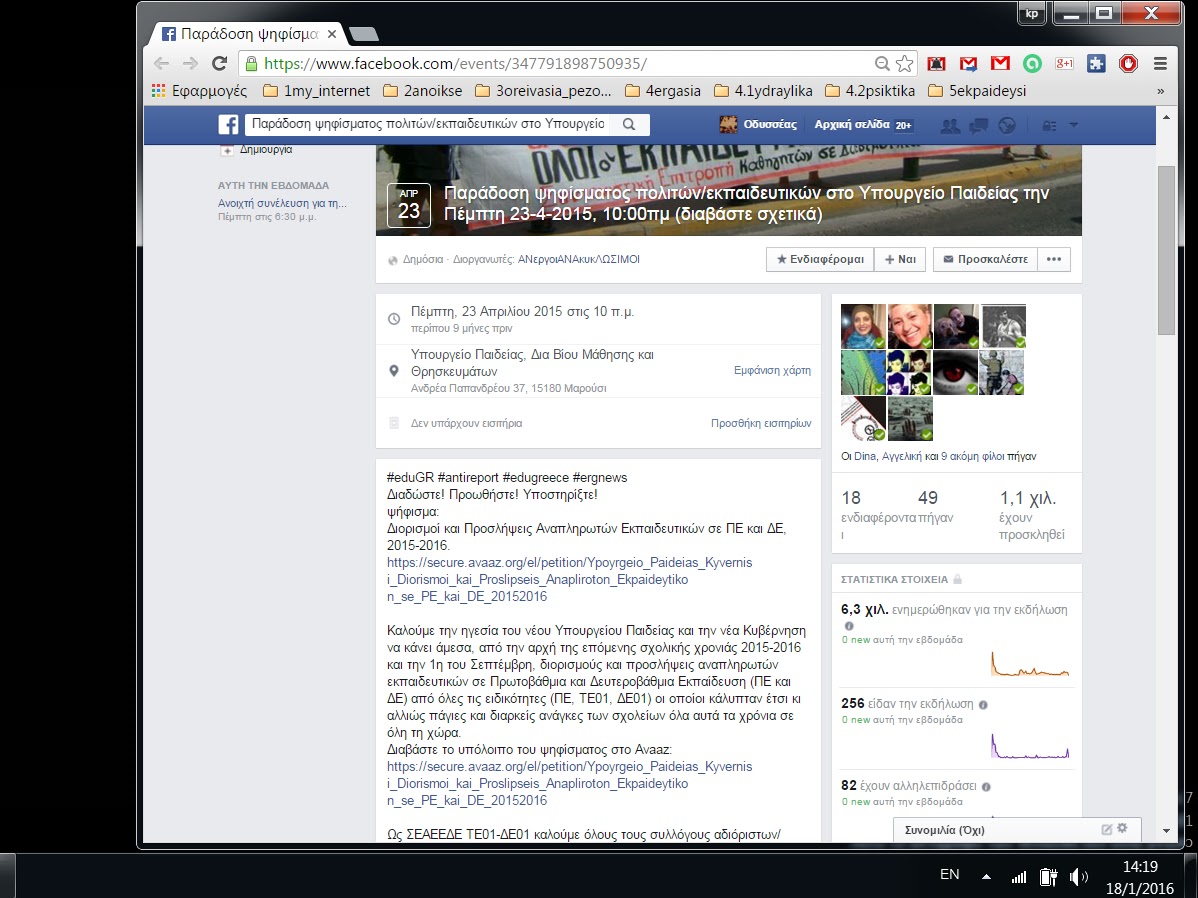Viewport: 1198px width, 898px height.
Task: Click the volume speaker tray icon
Action: [1079, 877]
